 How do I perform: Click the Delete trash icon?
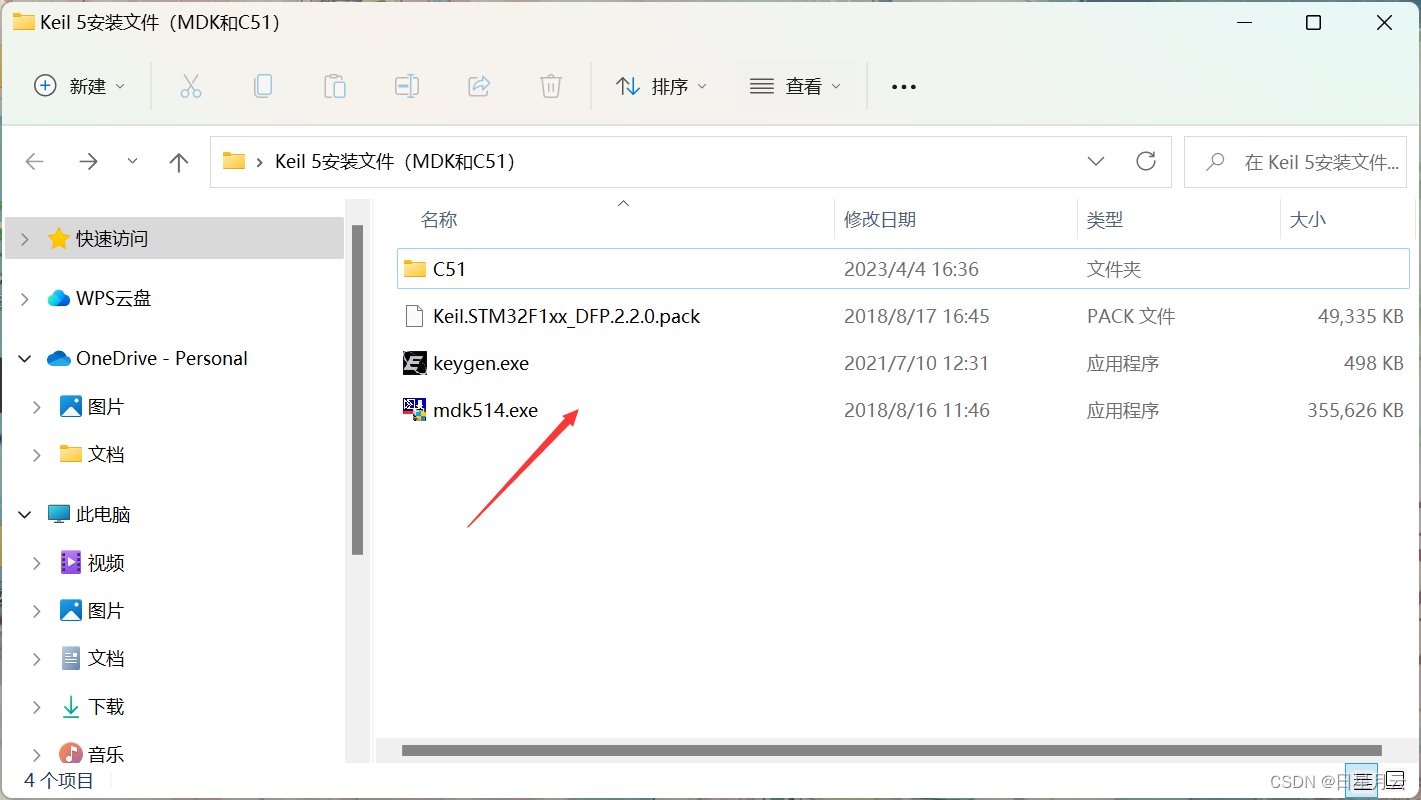pyautogui.click(x=551, y=86)
